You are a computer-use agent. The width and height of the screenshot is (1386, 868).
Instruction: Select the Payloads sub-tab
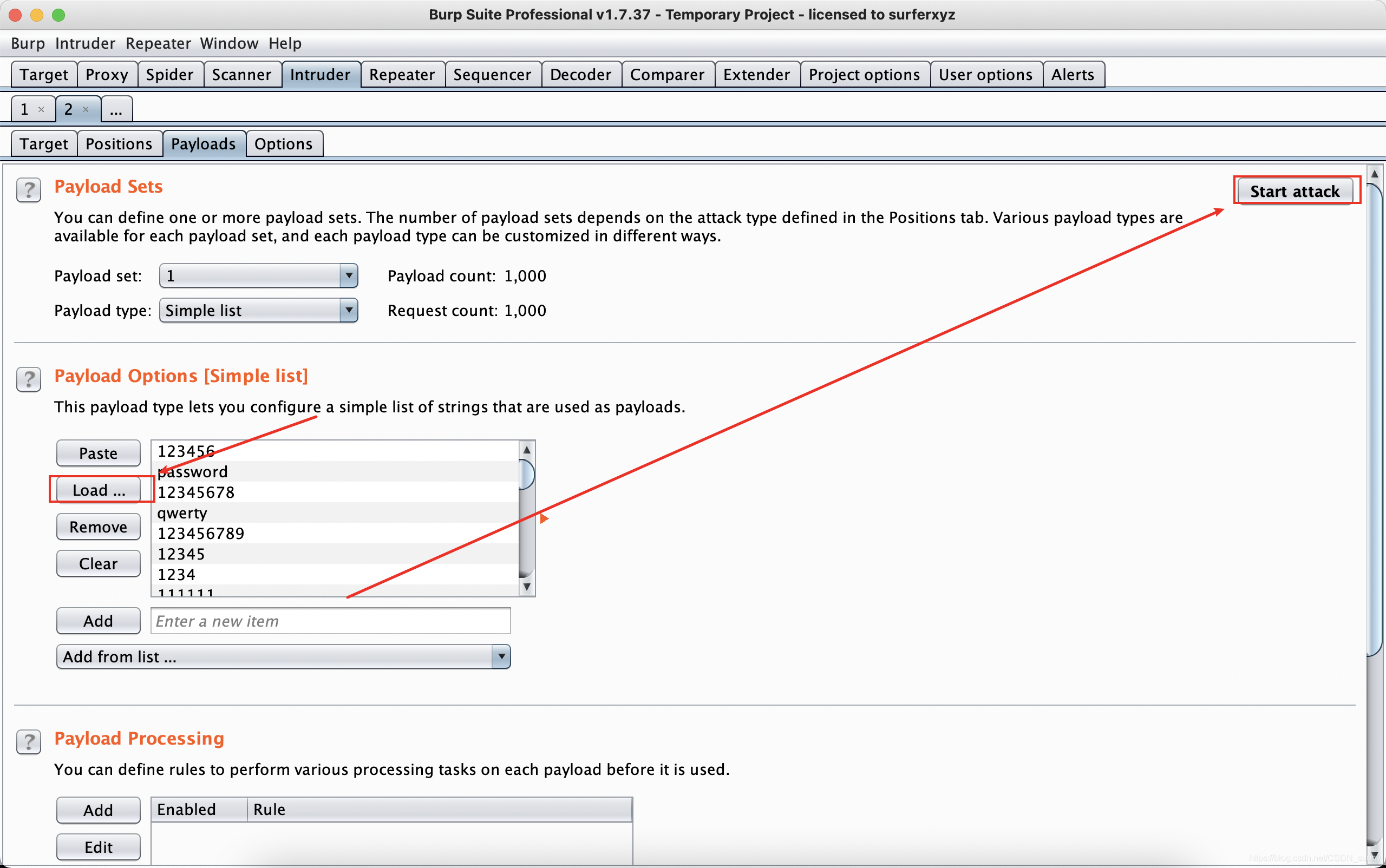pos(204,143)
